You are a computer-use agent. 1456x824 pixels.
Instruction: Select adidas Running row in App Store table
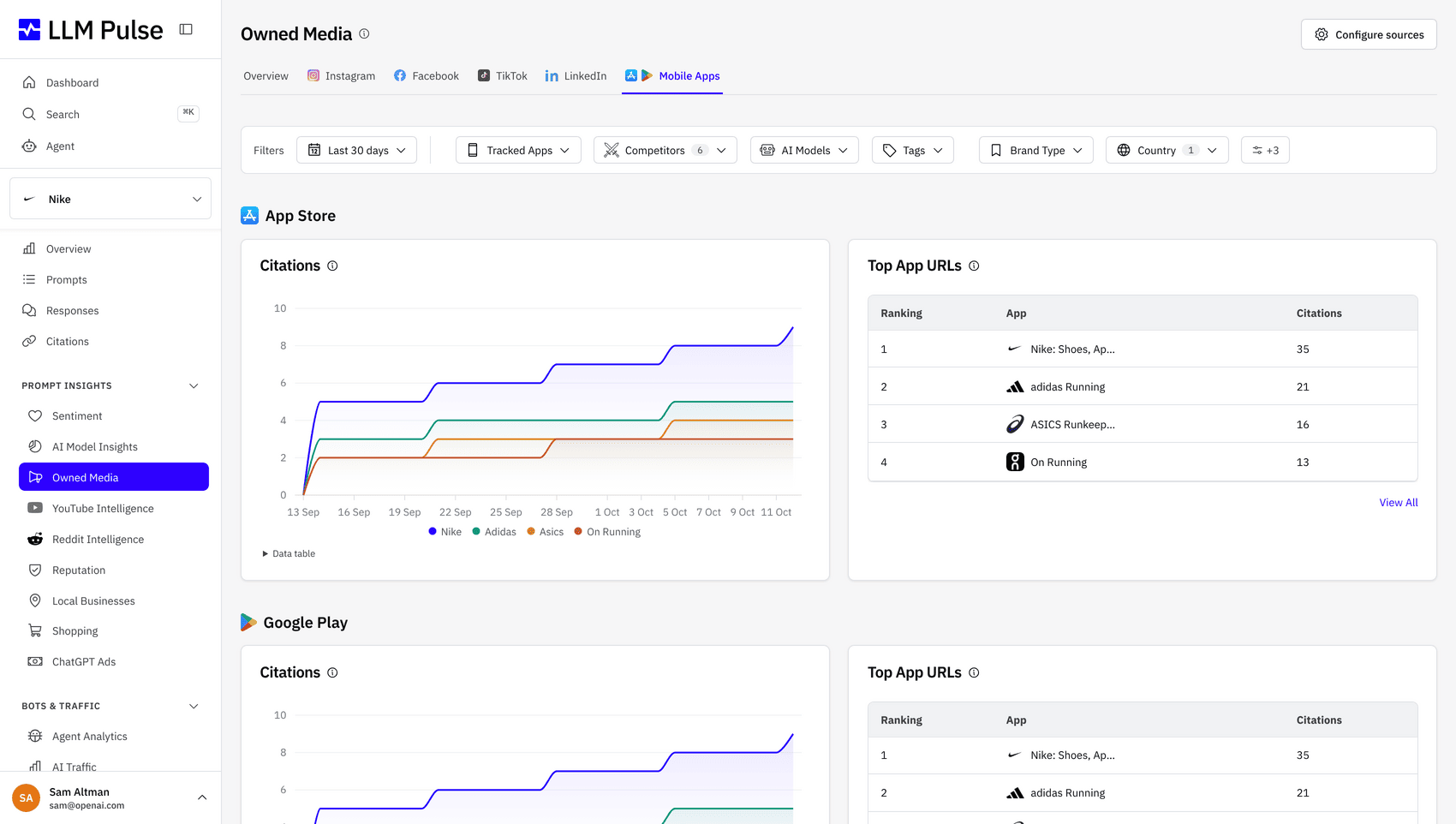[x=1143, y=386]
